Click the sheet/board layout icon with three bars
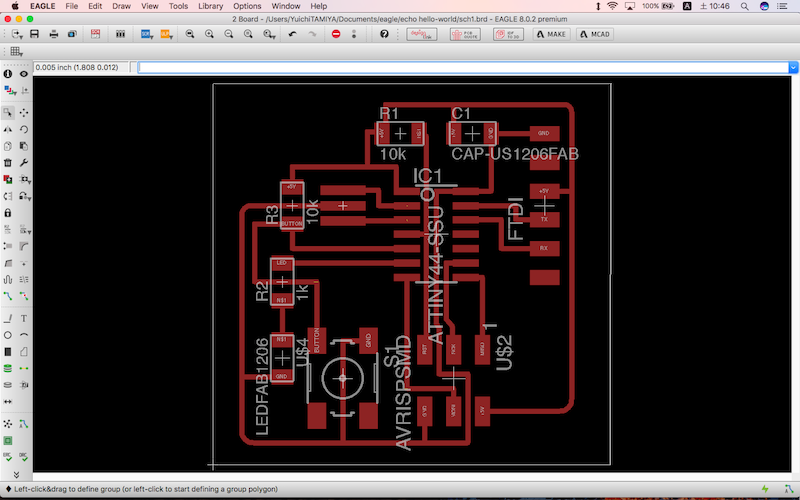Viewport: 800px width, 500px height. click(120, 34)
